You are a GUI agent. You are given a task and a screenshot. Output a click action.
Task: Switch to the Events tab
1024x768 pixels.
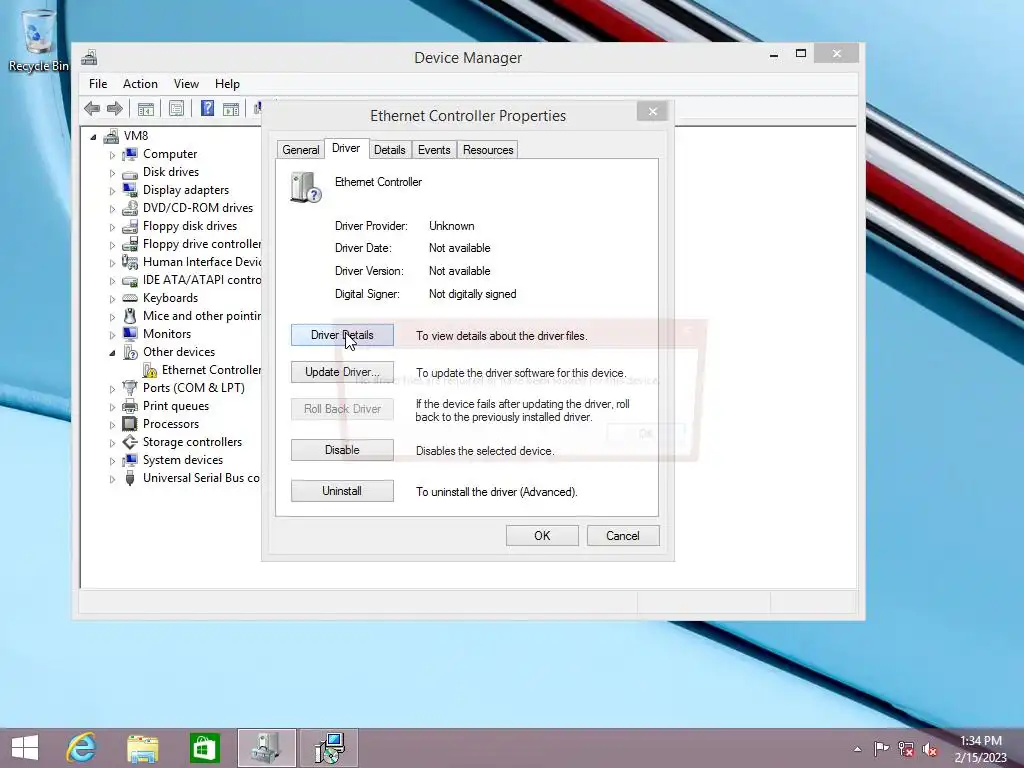coord(434,150)
